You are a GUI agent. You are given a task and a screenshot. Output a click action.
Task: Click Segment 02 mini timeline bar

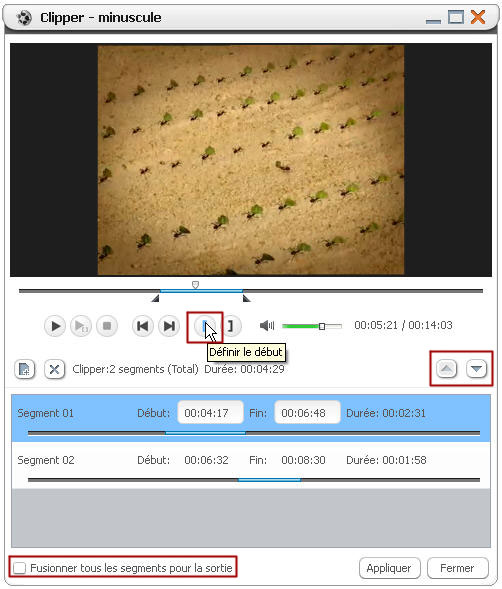point(254,480)
